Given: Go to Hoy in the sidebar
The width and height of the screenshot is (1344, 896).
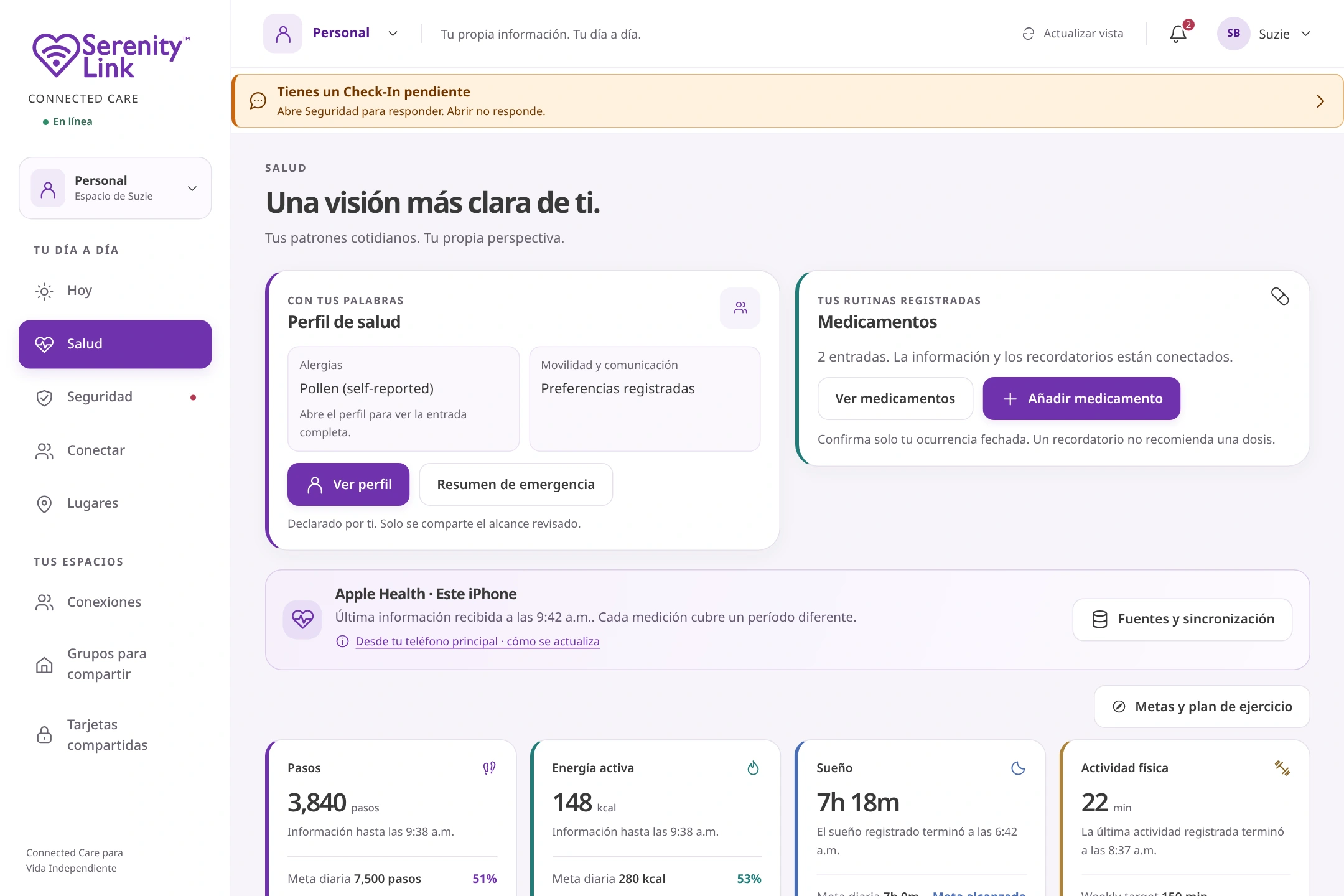Looking at the screenshot, I should click(x=115, y=291).
